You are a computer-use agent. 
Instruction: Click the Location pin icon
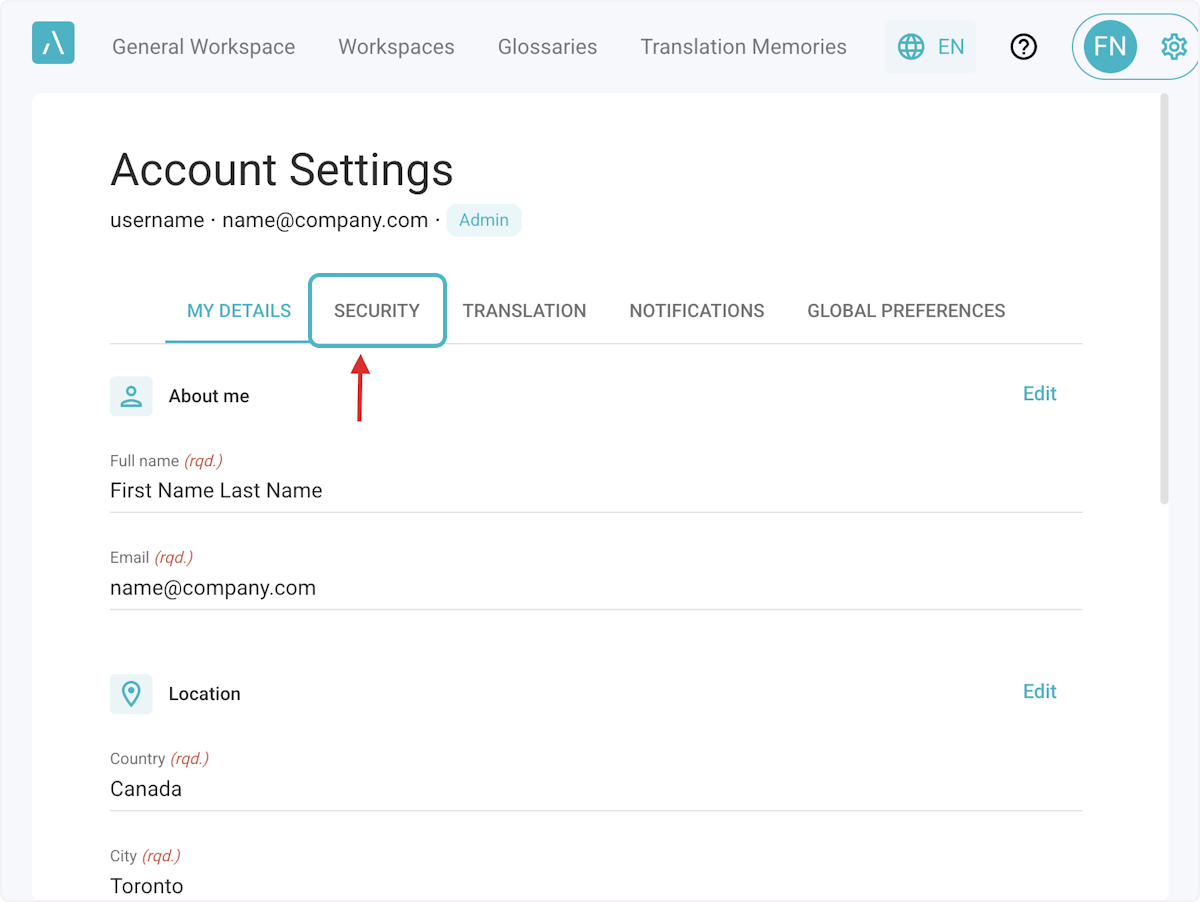(x=131, y=694)
